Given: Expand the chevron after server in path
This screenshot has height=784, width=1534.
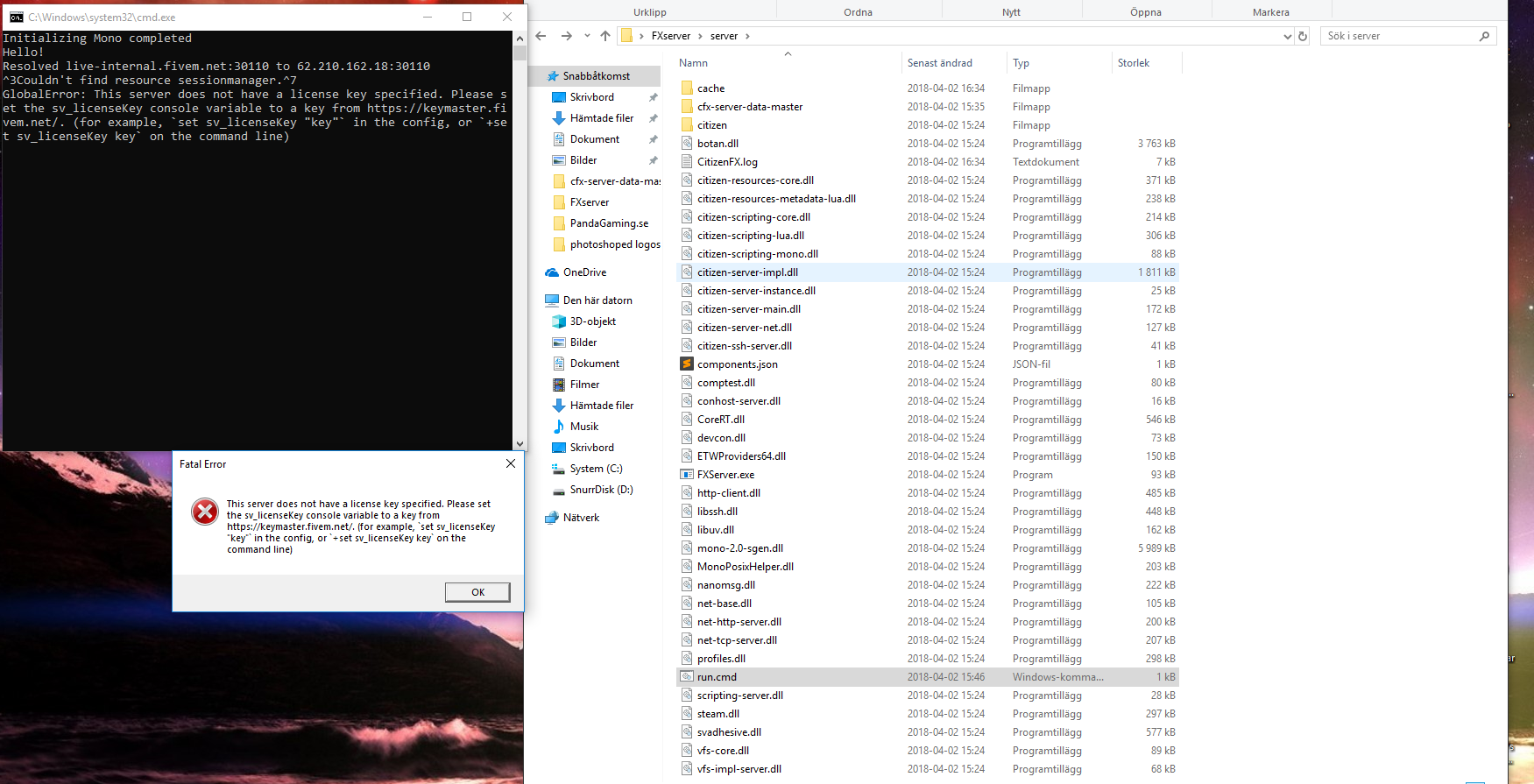Looking at the screenshot, I should (x=747, y=36).
